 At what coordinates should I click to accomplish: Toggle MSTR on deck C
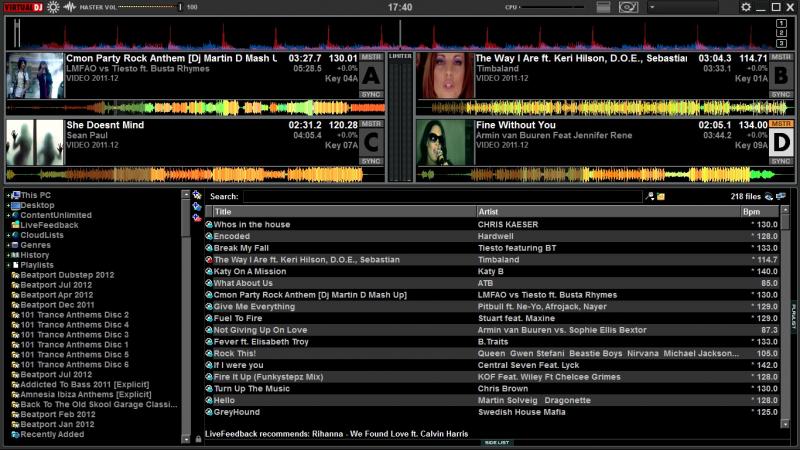pos(371,124)
